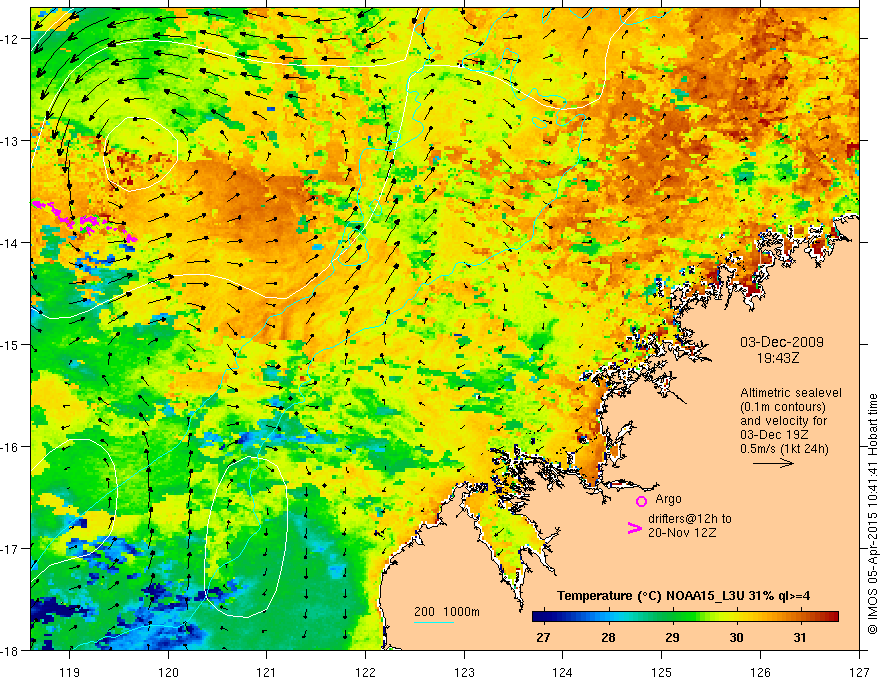Click the '-13' latitude axis label
This screenshot has width=880, height=680.
(x=10, y=141)
